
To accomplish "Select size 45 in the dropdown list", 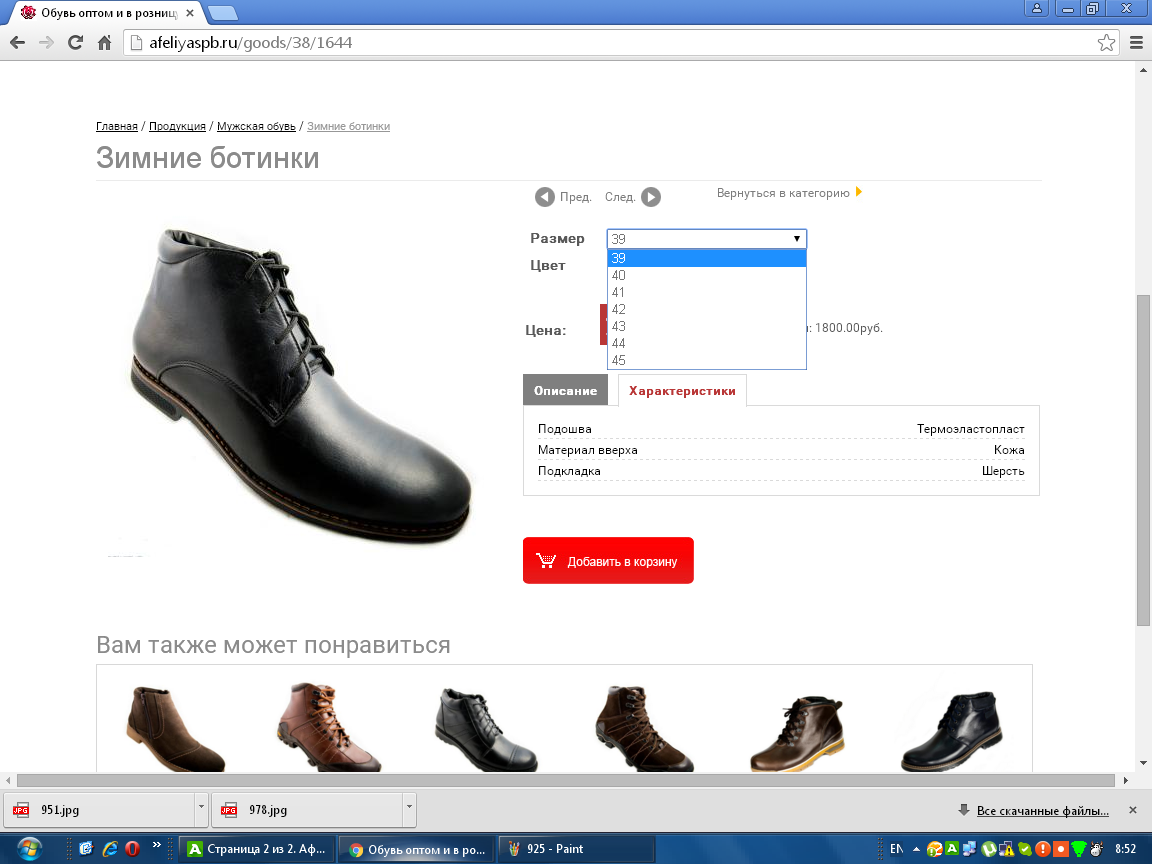I will [707, 360].
